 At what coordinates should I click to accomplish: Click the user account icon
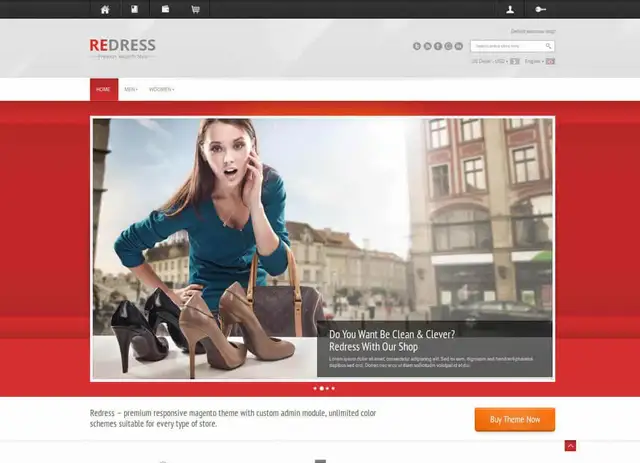(510, 9)
